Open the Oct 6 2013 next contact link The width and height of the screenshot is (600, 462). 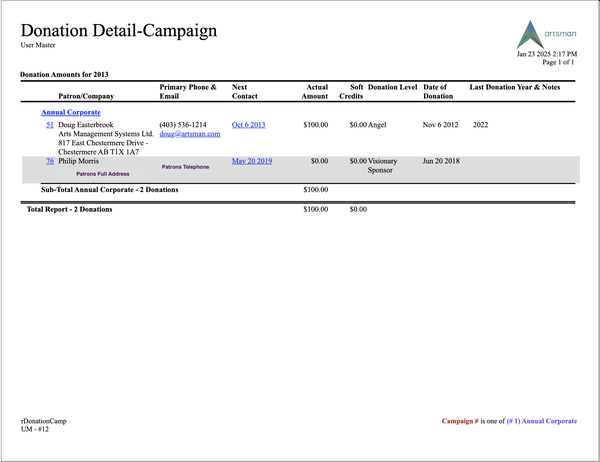tap(248, 125)
